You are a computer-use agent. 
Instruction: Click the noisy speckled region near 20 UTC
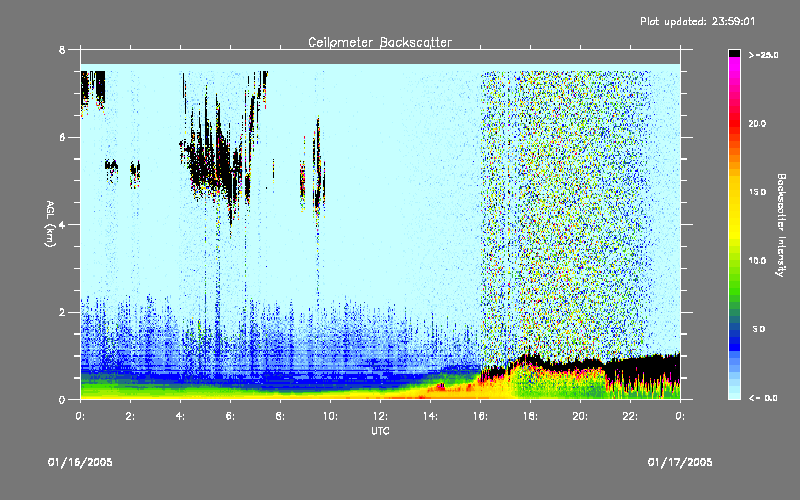pos(580,214)
